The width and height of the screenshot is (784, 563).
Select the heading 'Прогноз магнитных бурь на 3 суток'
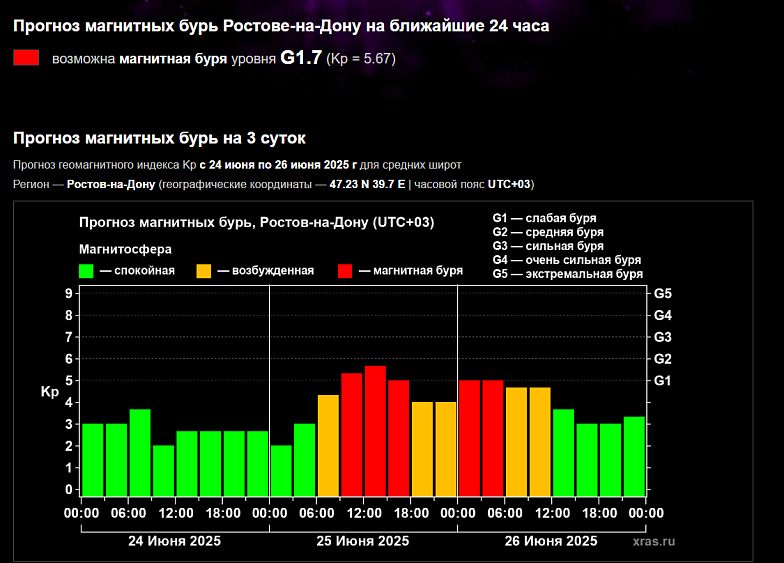[x=159, y=138]
